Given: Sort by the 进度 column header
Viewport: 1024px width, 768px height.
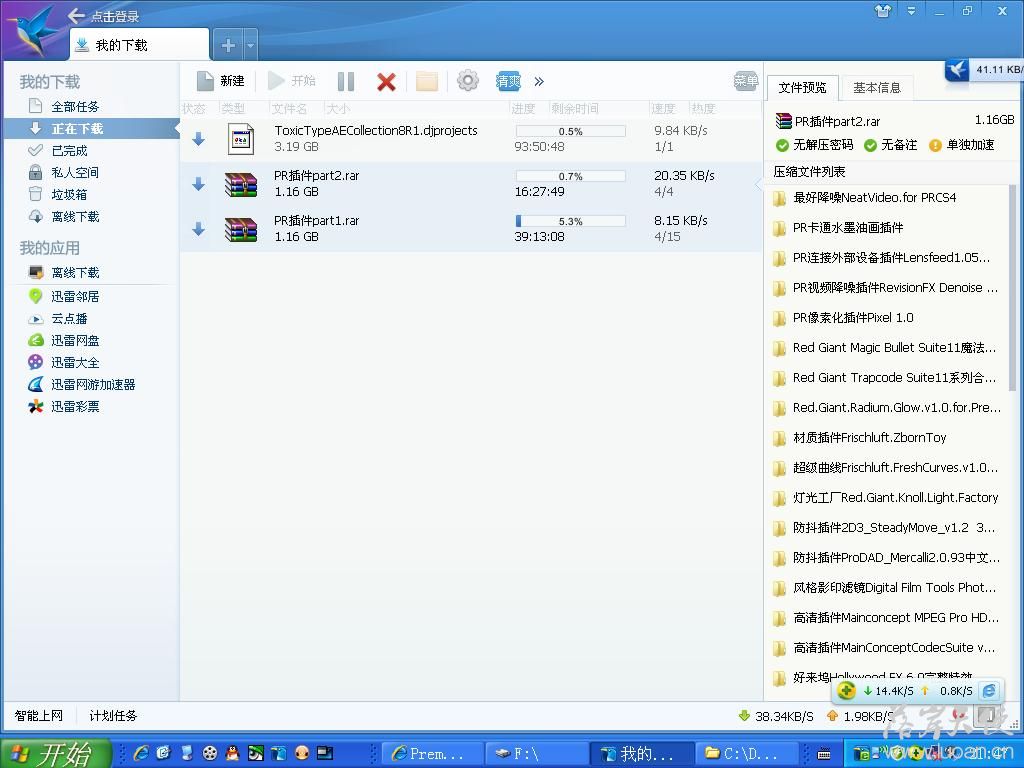Looking at the screenshot, I should [x=522, y=108].
